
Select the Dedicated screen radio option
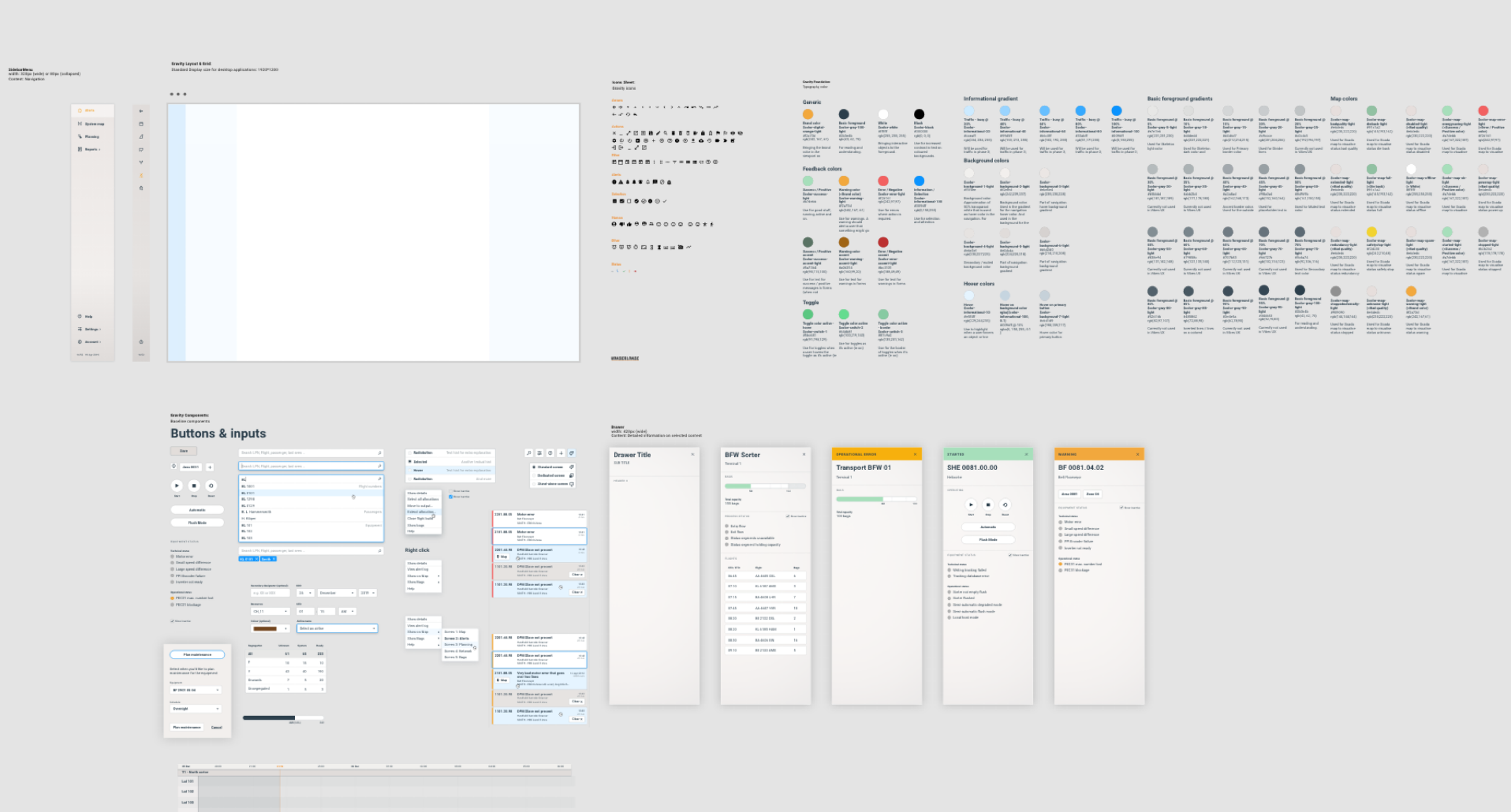[534, 475]
